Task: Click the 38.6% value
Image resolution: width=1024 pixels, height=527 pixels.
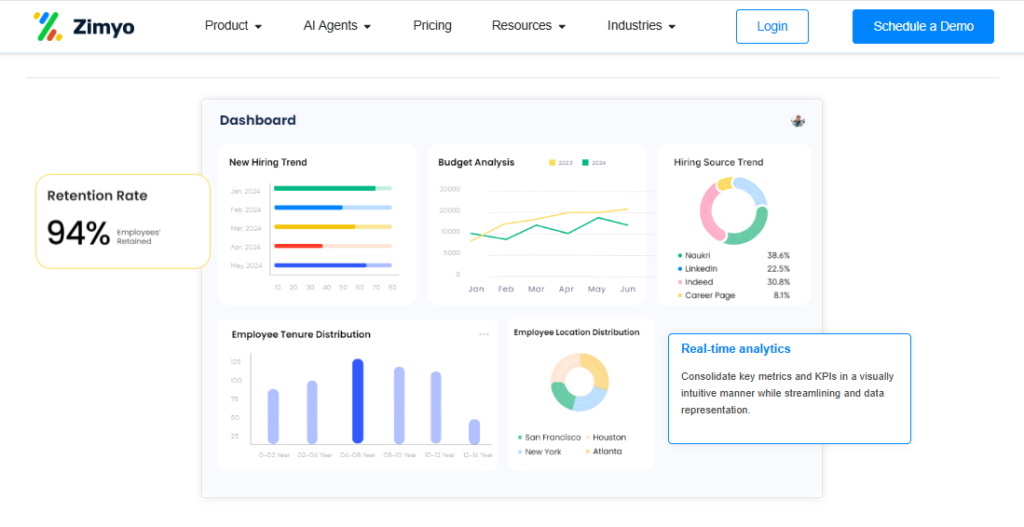Action: coord(778,255)
